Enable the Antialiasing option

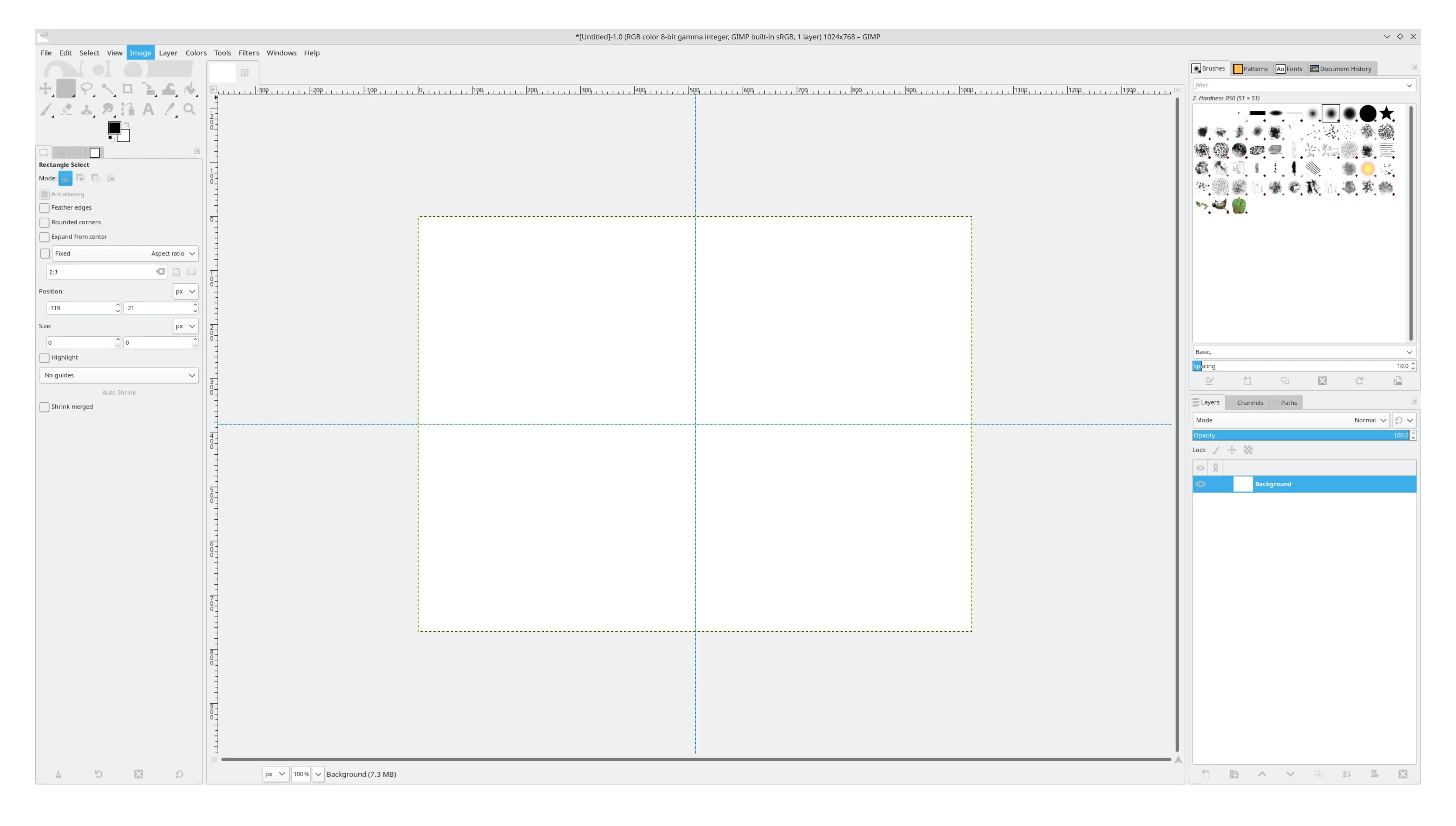[44, 194]
